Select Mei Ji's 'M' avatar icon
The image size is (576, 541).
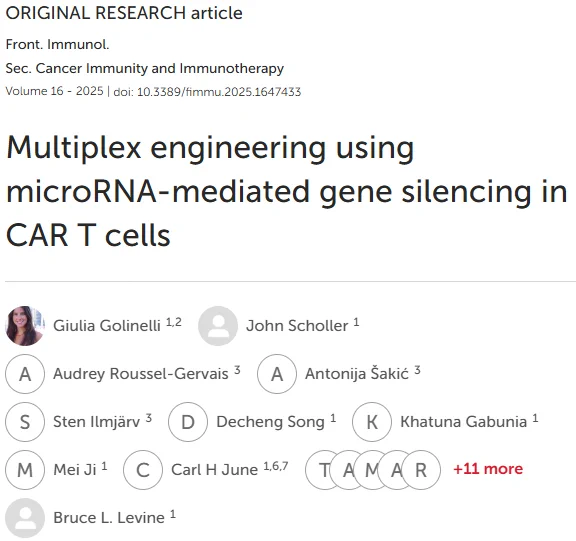[x=25, y=470]
